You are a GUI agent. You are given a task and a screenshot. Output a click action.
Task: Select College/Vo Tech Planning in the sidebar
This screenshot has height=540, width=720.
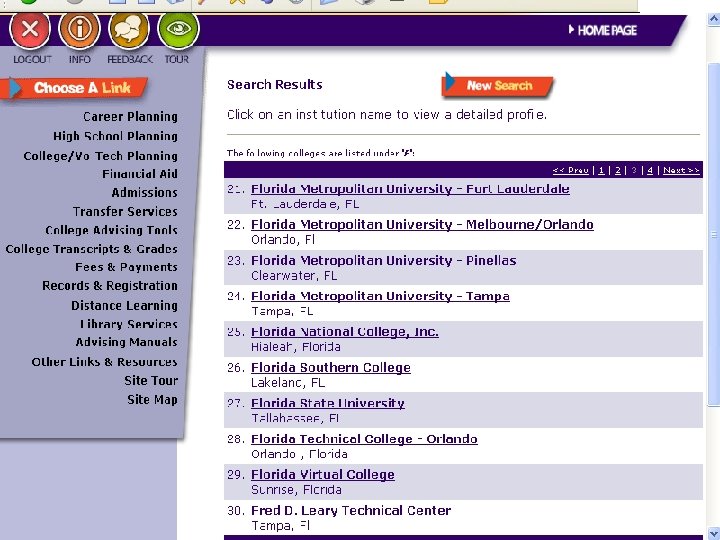pyautogui.click(x=101, y=156)
